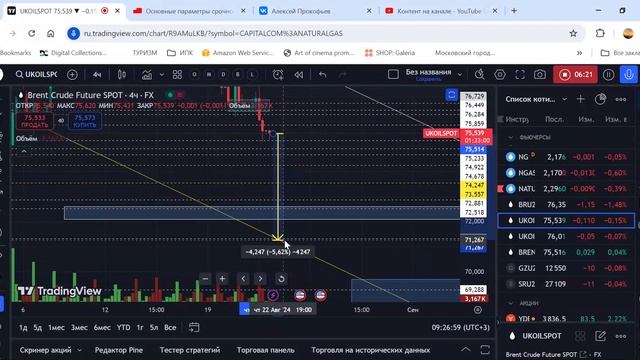The width and height of the screenshot is (640, 360).
Task: Expand the indicators favorites dropdown arrow
Action: coord(162,75)
